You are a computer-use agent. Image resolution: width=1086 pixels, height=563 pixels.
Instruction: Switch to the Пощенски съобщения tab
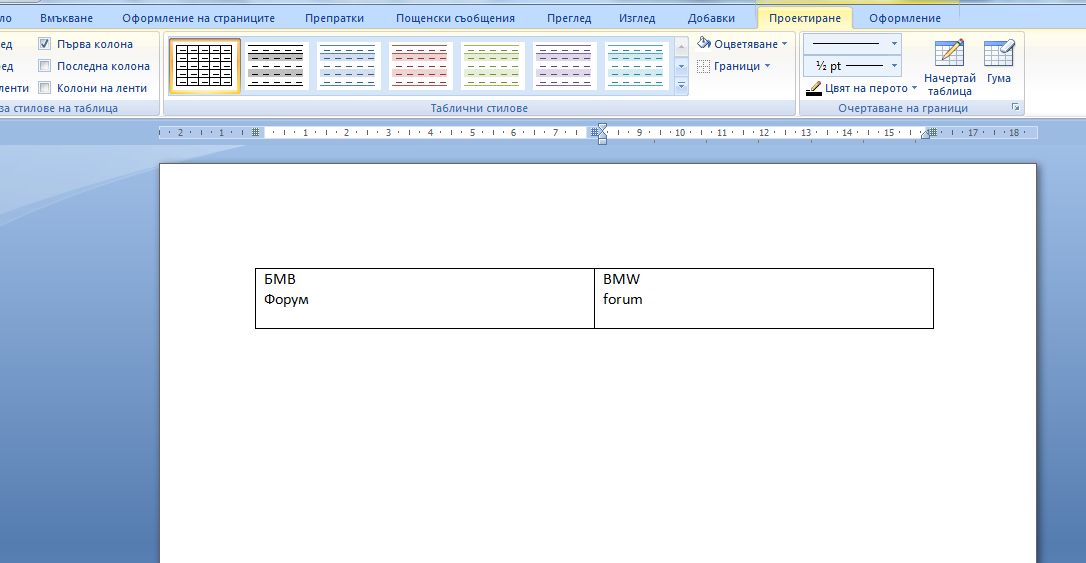click(455, 18)
